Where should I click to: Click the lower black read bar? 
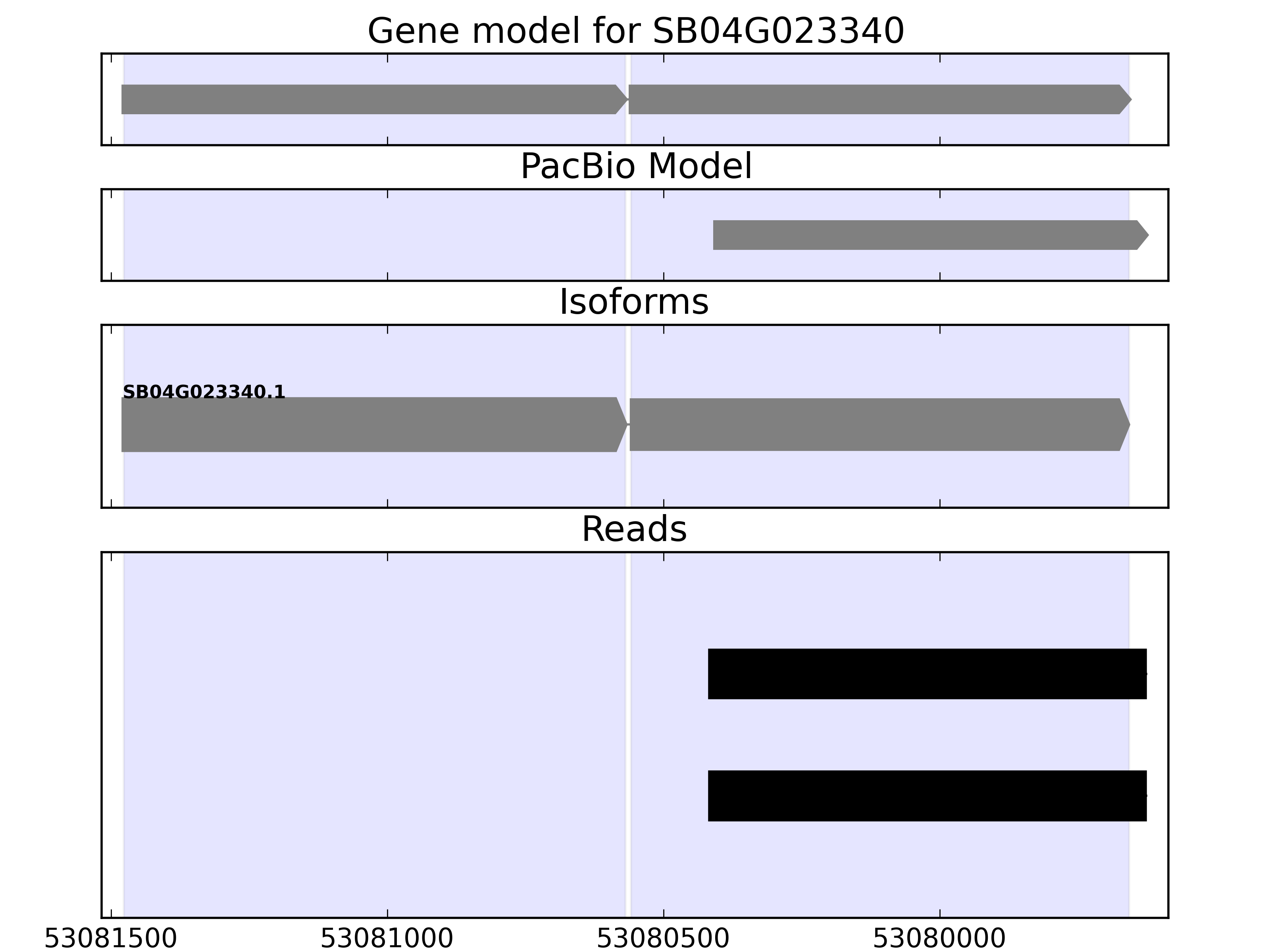pyautogui.click(x=927, y=795)
